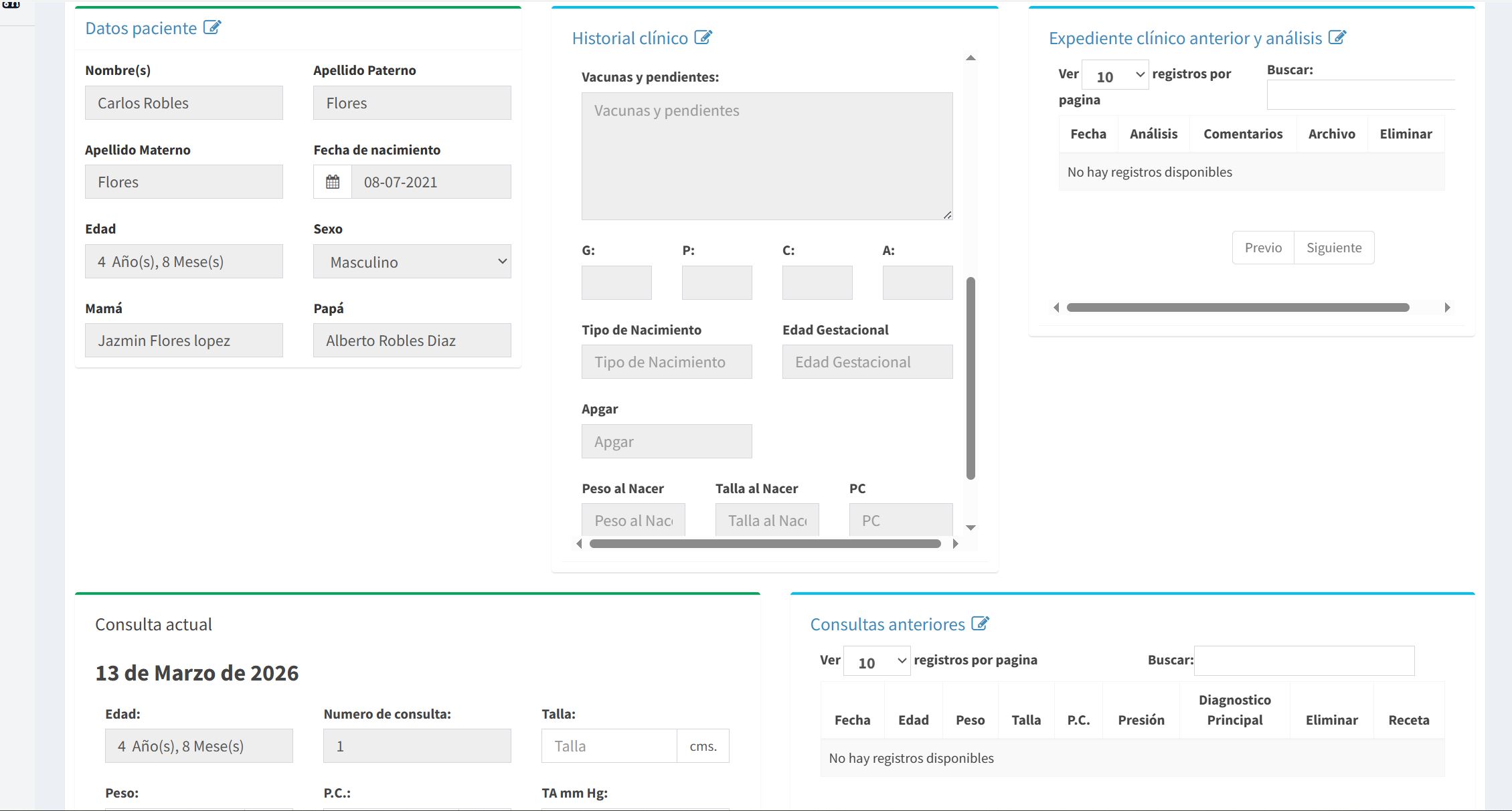Click edit icon beside Expediente clínico anterior

click(x=1337, y=37)
